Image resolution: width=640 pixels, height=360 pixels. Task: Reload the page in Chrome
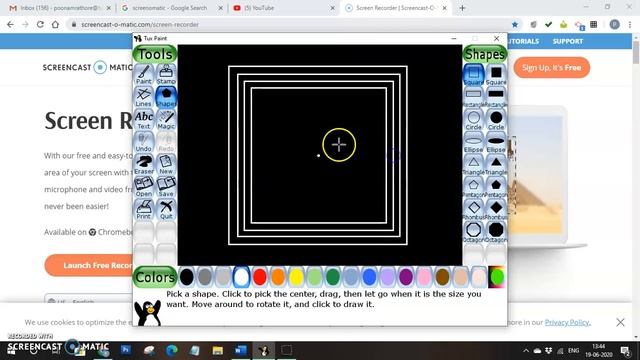[40, 24]
